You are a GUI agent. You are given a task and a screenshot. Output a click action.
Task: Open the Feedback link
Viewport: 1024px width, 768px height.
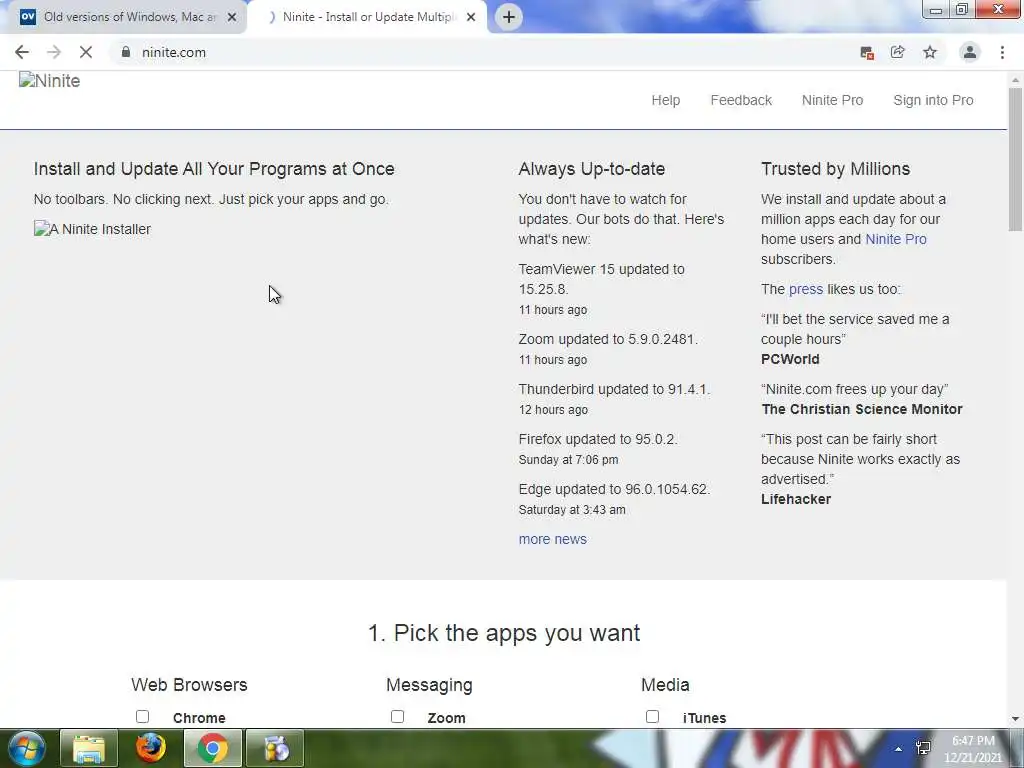point(741,100)
